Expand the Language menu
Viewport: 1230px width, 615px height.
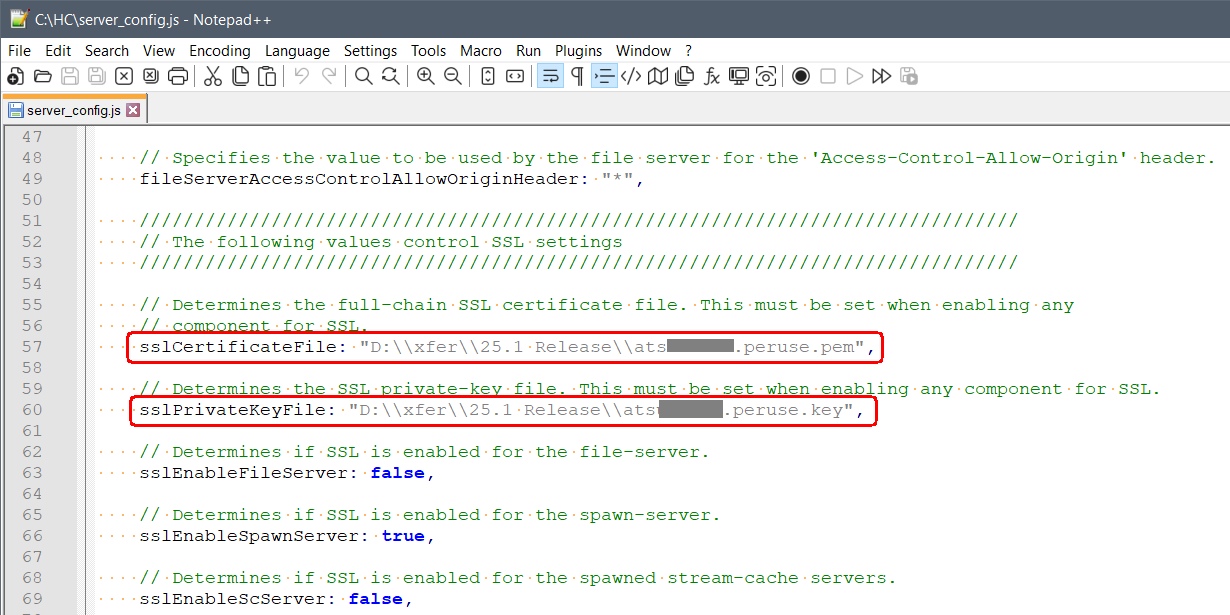(297, 50)
